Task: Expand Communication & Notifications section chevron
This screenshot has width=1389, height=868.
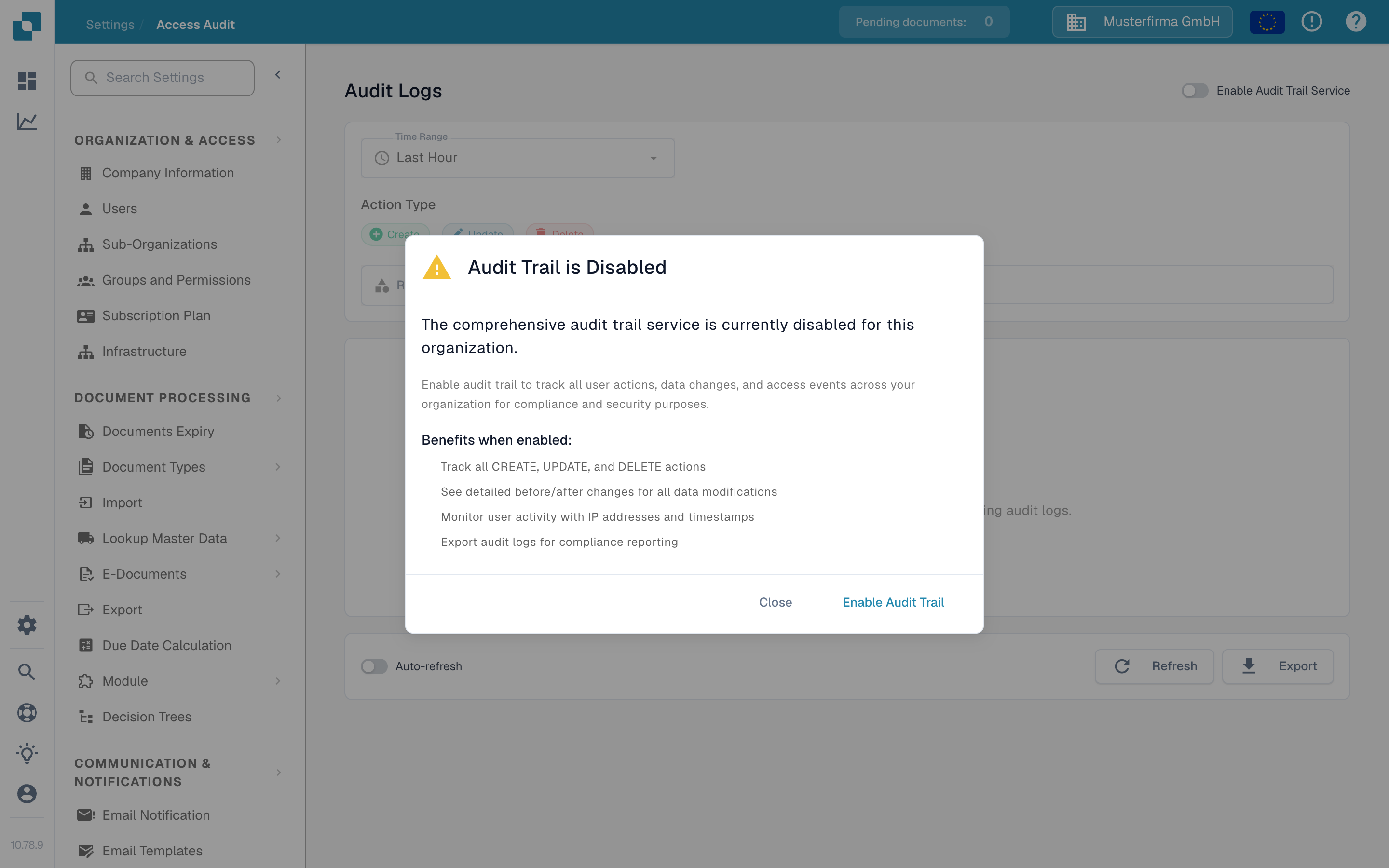Action: 279,773
